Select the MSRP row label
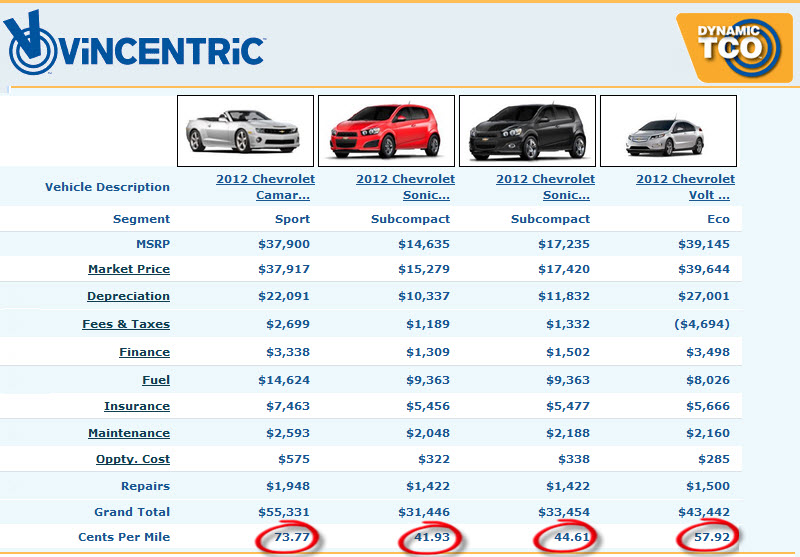 point(153,244)
